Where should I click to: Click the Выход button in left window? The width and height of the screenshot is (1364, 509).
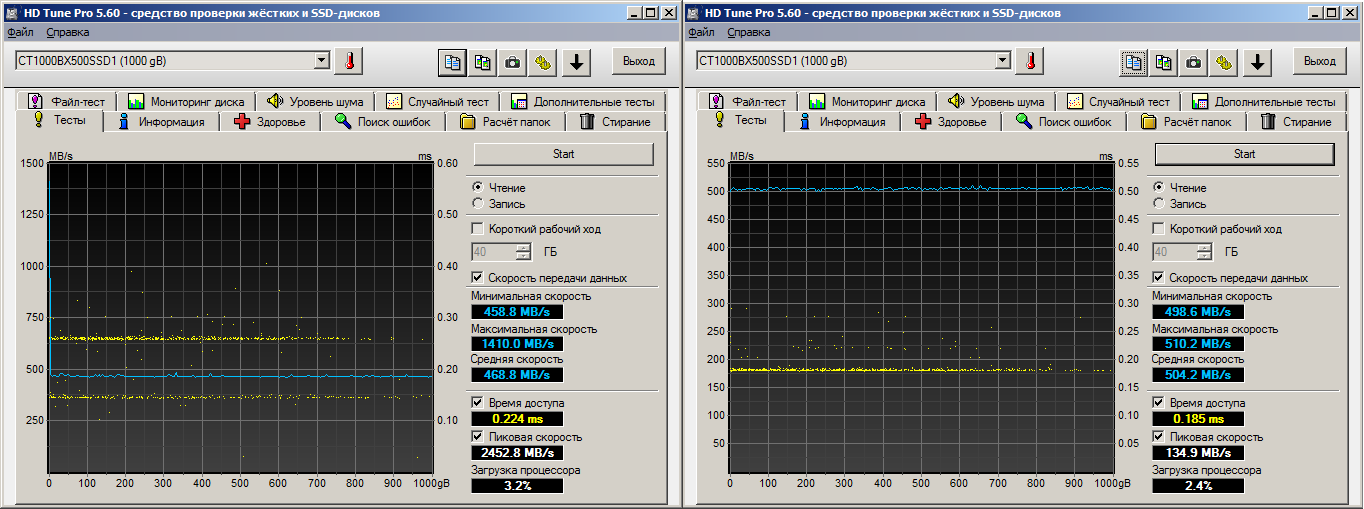638,61
